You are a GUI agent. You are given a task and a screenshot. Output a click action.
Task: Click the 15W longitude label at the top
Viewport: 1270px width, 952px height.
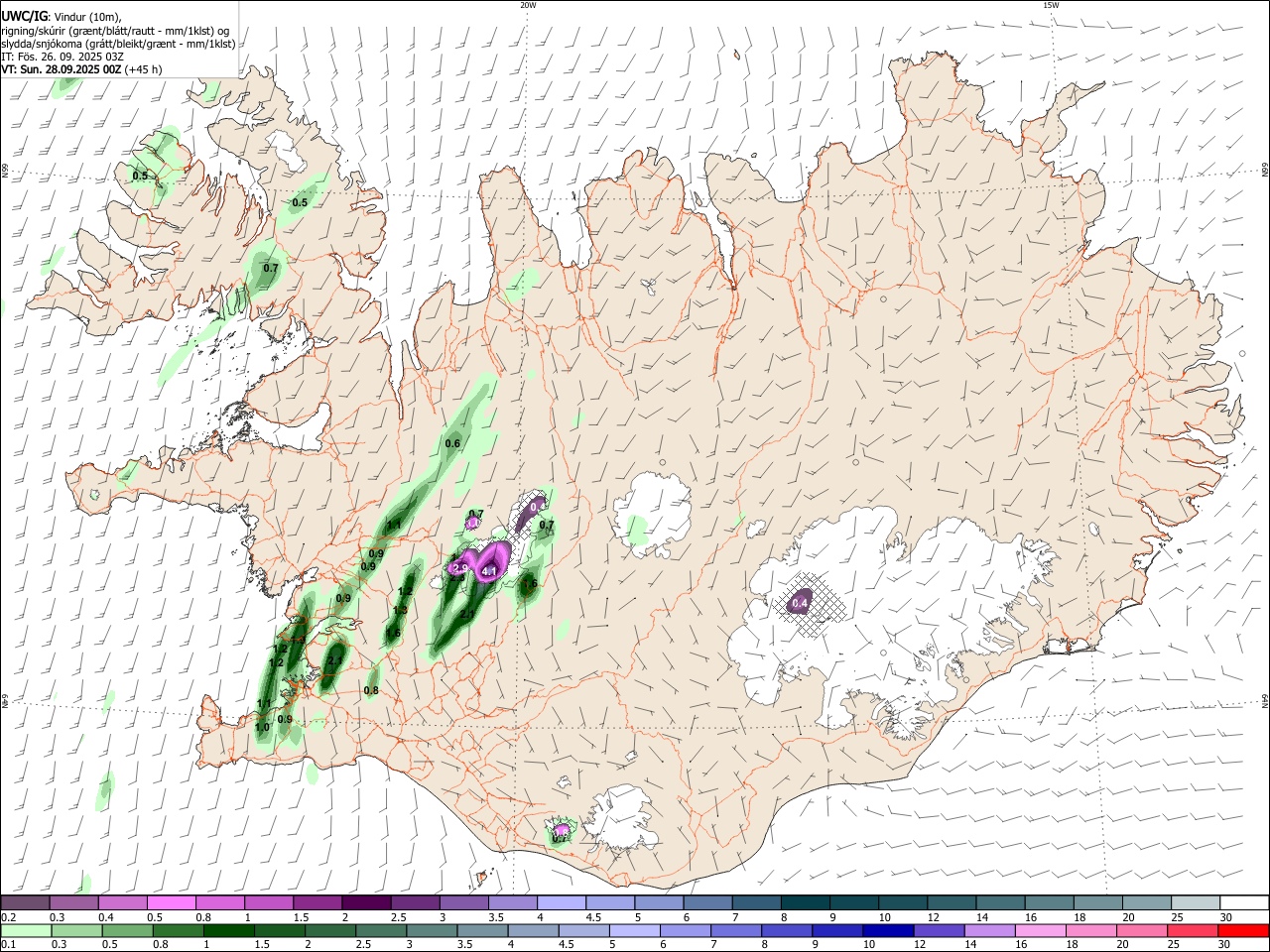(x=1051, y=5)
